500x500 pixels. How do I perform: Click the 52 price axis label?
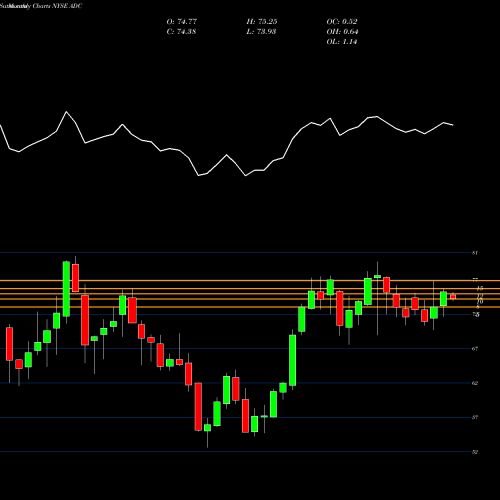(475, 452)
